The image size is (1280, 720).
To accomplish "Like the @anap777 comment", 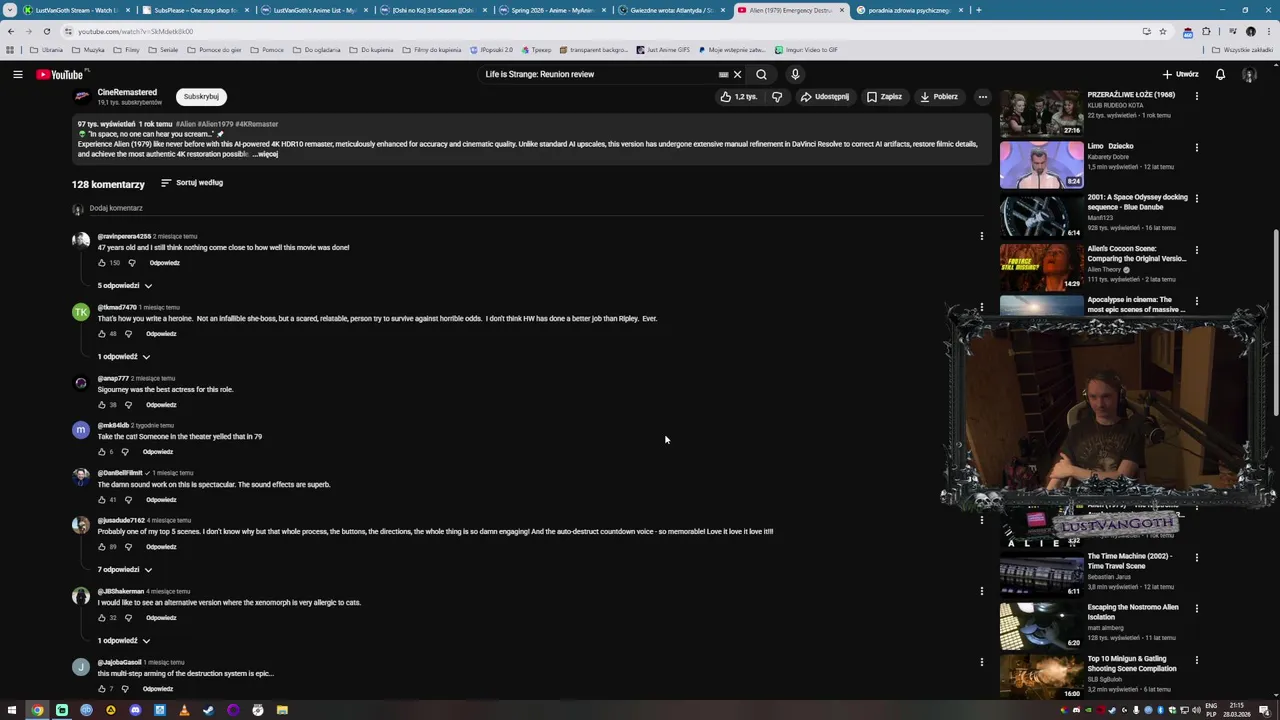I will click(x=102, y=405).
